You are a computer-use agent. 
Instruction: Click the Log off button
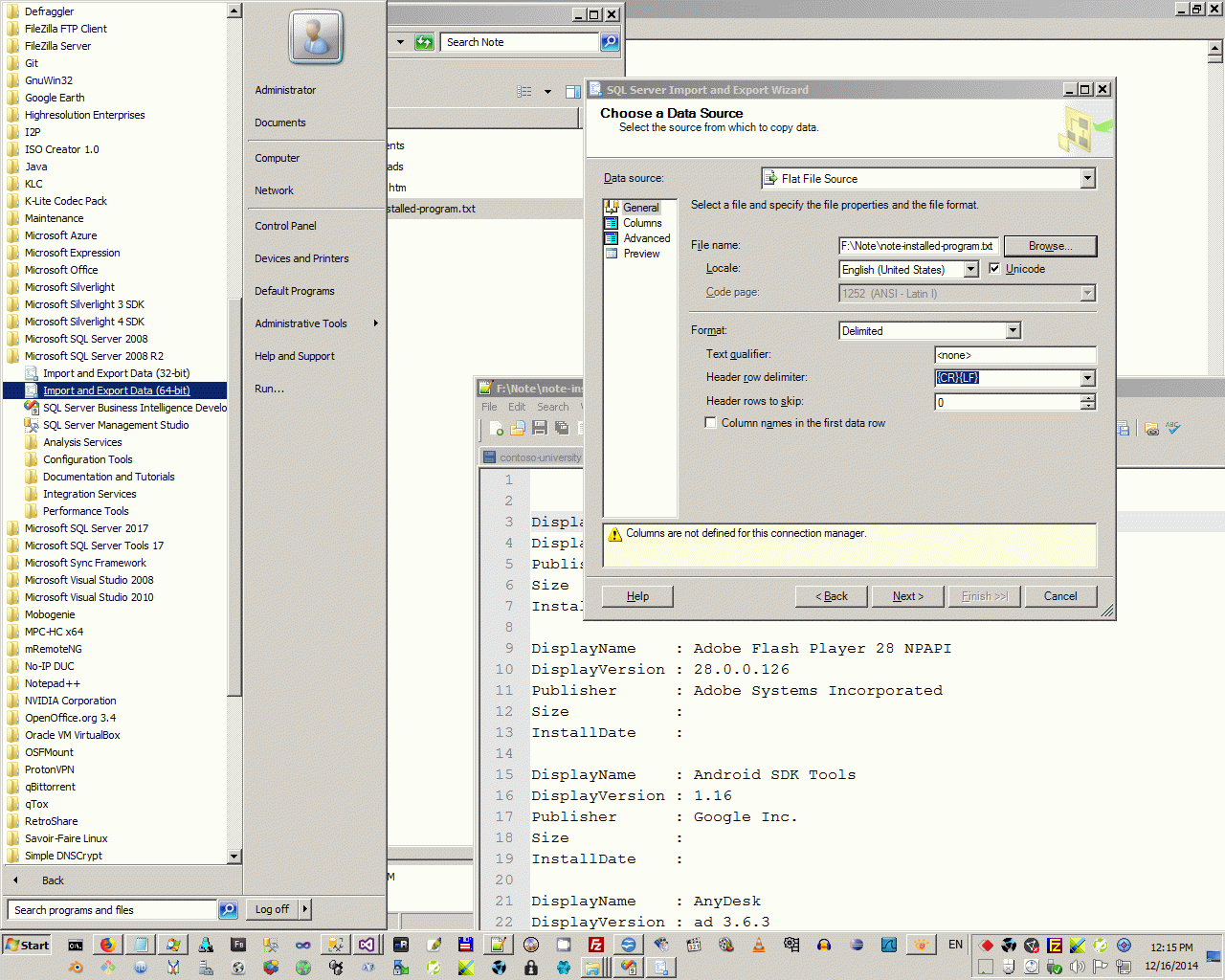(x=272, y=909)
